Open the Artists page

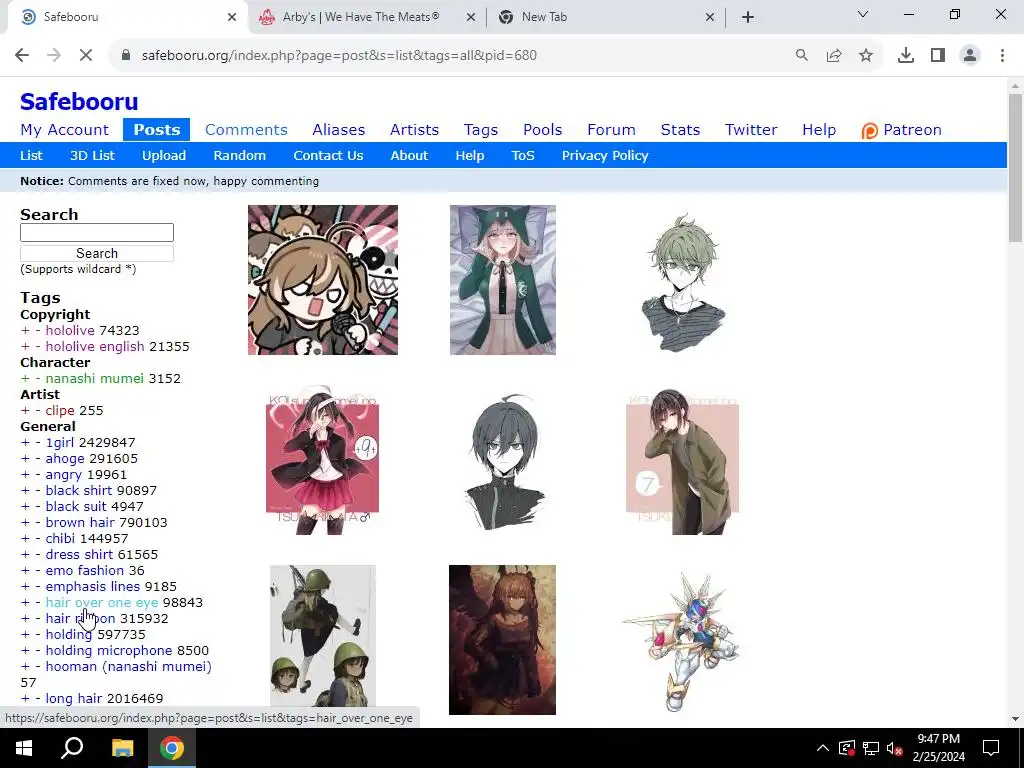click(414, 130)
